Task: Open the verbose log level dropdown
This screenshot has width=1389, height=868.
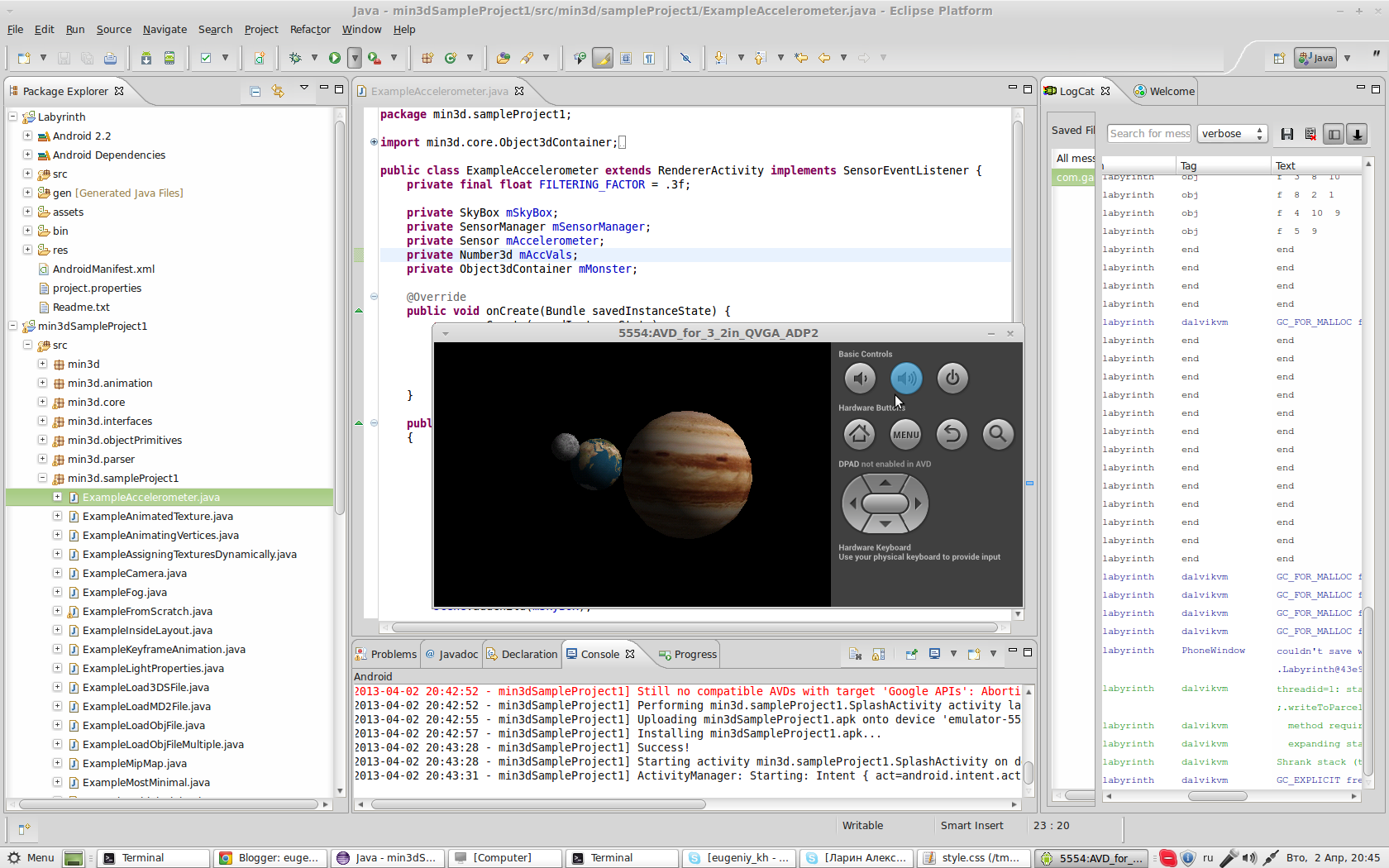Action: pyautogui.click(x=1232, y=134)
